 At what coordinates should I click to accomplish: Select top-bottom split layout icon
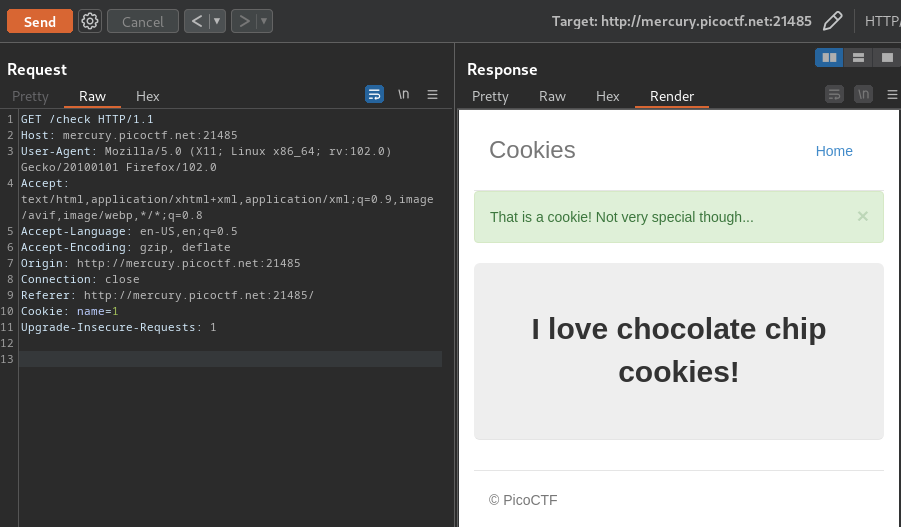point(858,57)
